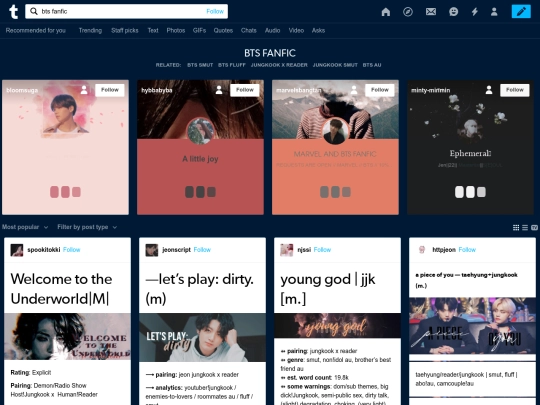Open the BTS FLUFF related tag

tap(232, 65)
